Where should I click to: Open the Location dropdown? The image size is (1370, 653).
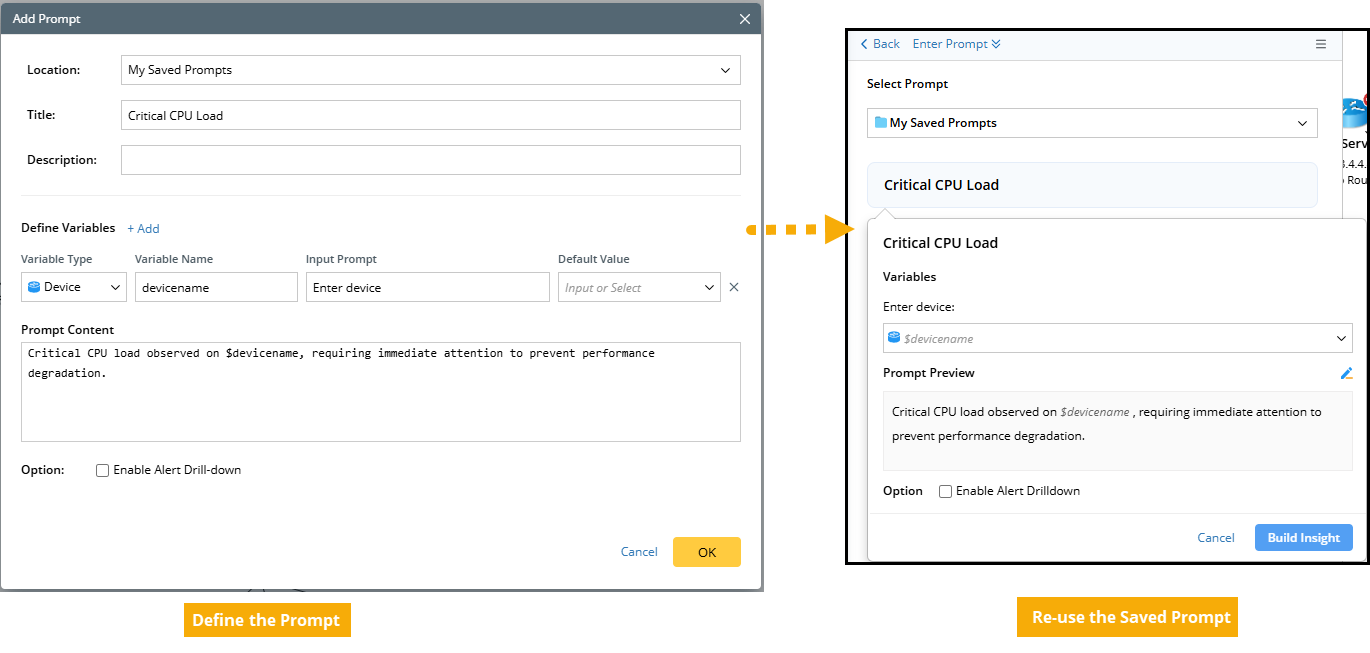[x=725, y=70]
